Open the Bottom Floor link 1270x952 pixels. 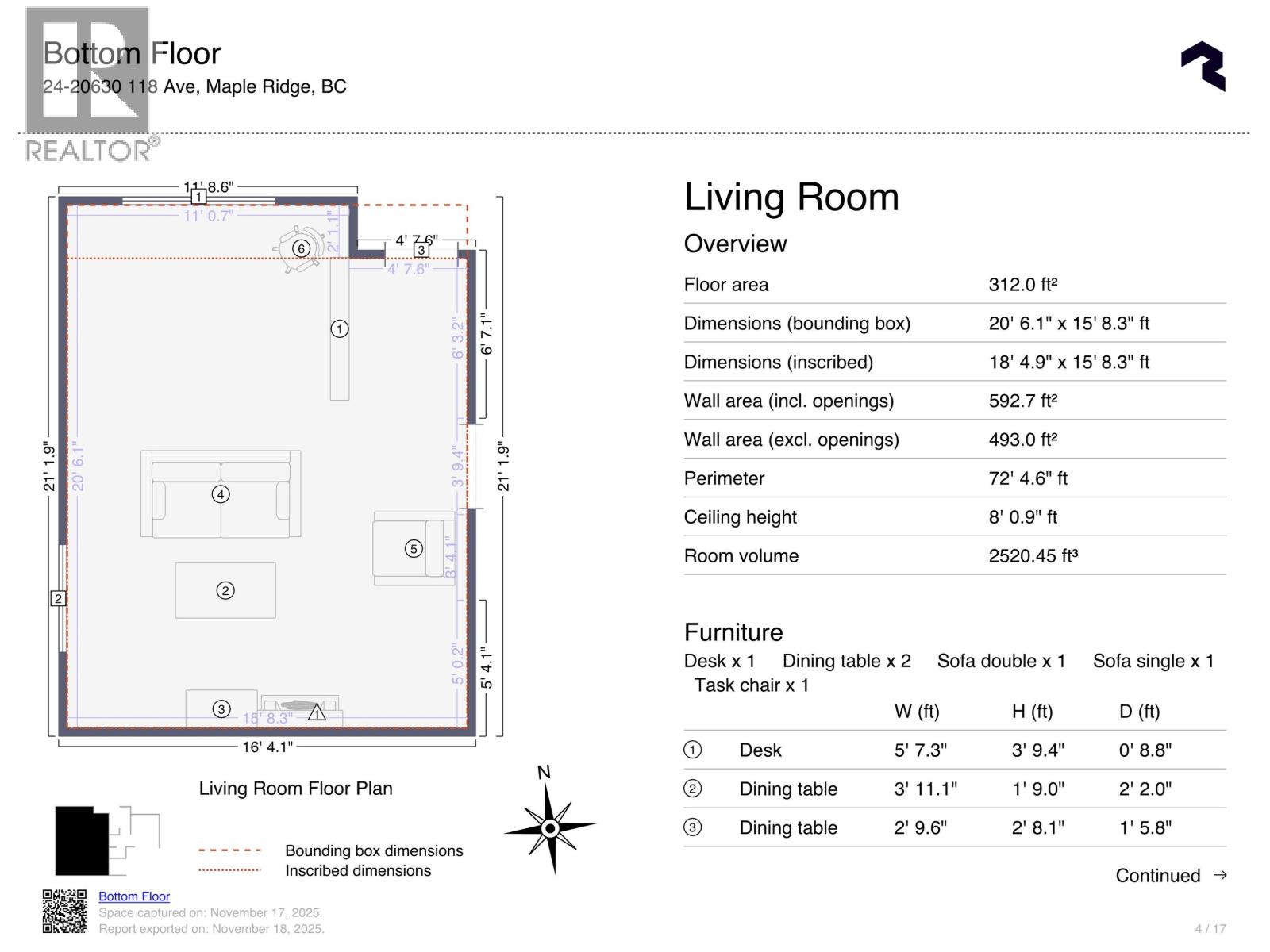tap(134, 896)
